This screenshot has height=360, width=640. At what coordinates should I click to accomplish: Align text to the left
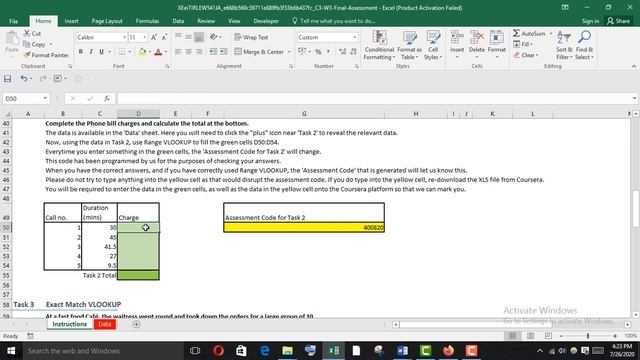click(x=178, y=52)
